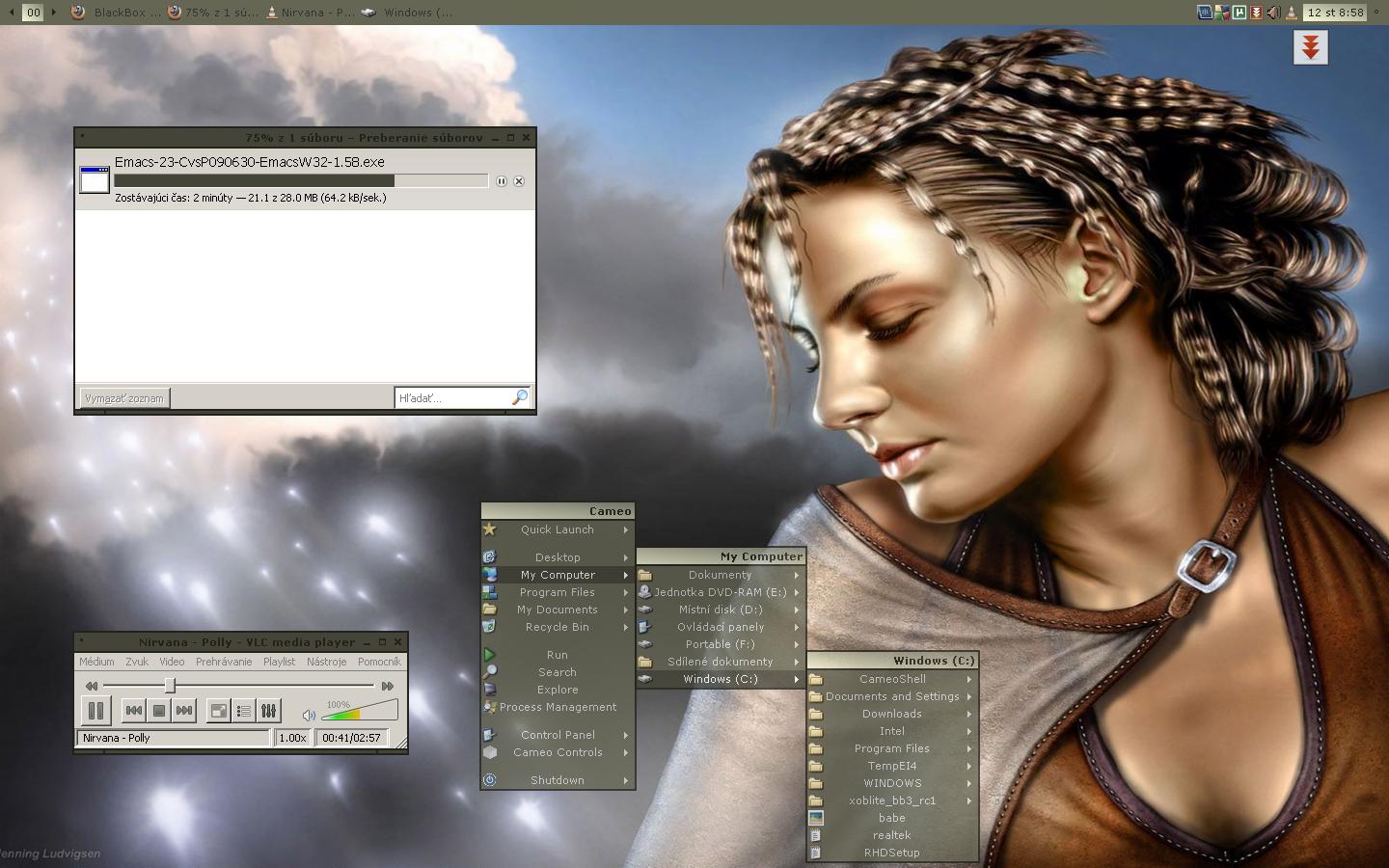The height and width of the screenshot is (868, 1389).
Task: Open the Prehrávanie menu in VLC
Action: [x=224, y=662]
